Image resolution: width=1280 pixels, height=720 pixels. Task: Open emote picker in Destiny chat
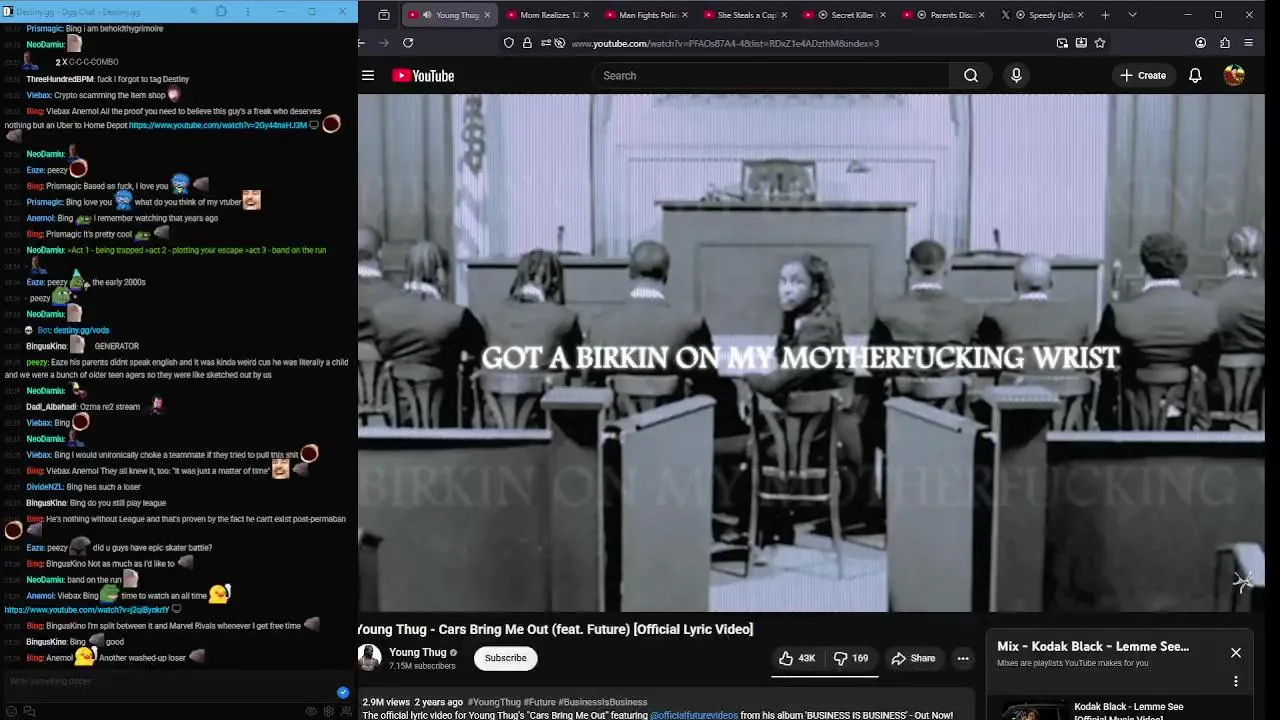point(13,711)
